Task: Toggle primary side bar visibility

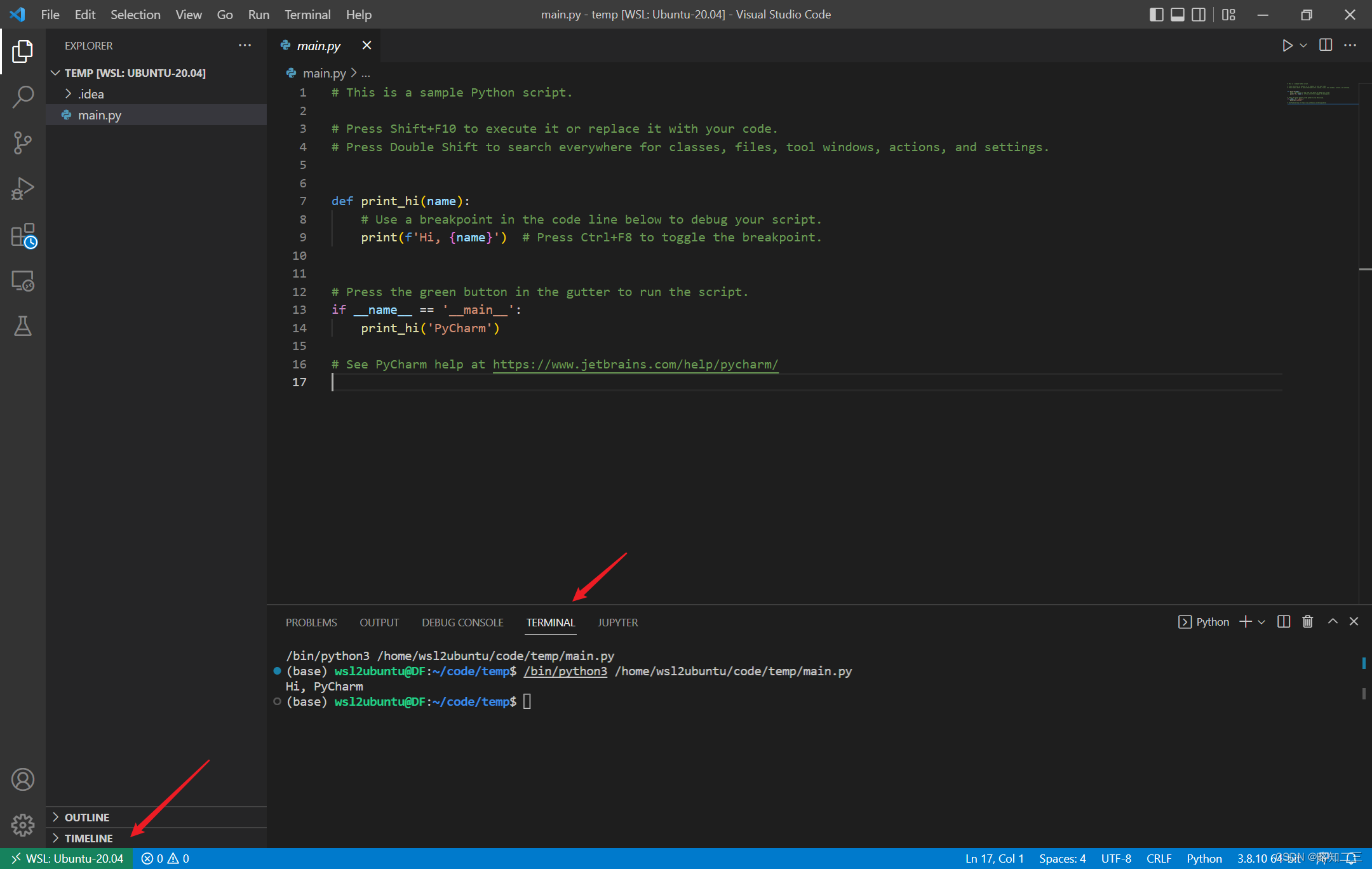Action: point(1156,15)
